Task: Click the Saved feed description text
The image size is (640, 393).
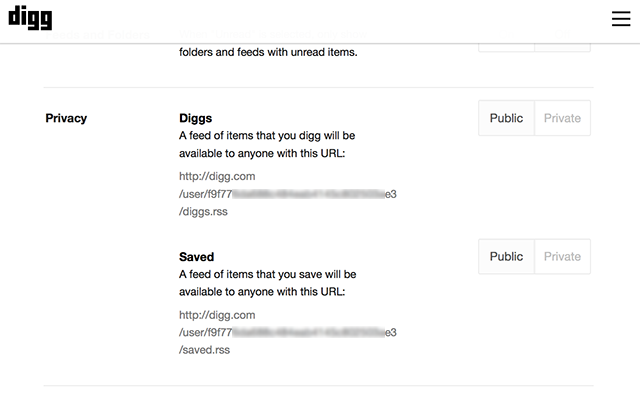Action: tap(267, 283)
